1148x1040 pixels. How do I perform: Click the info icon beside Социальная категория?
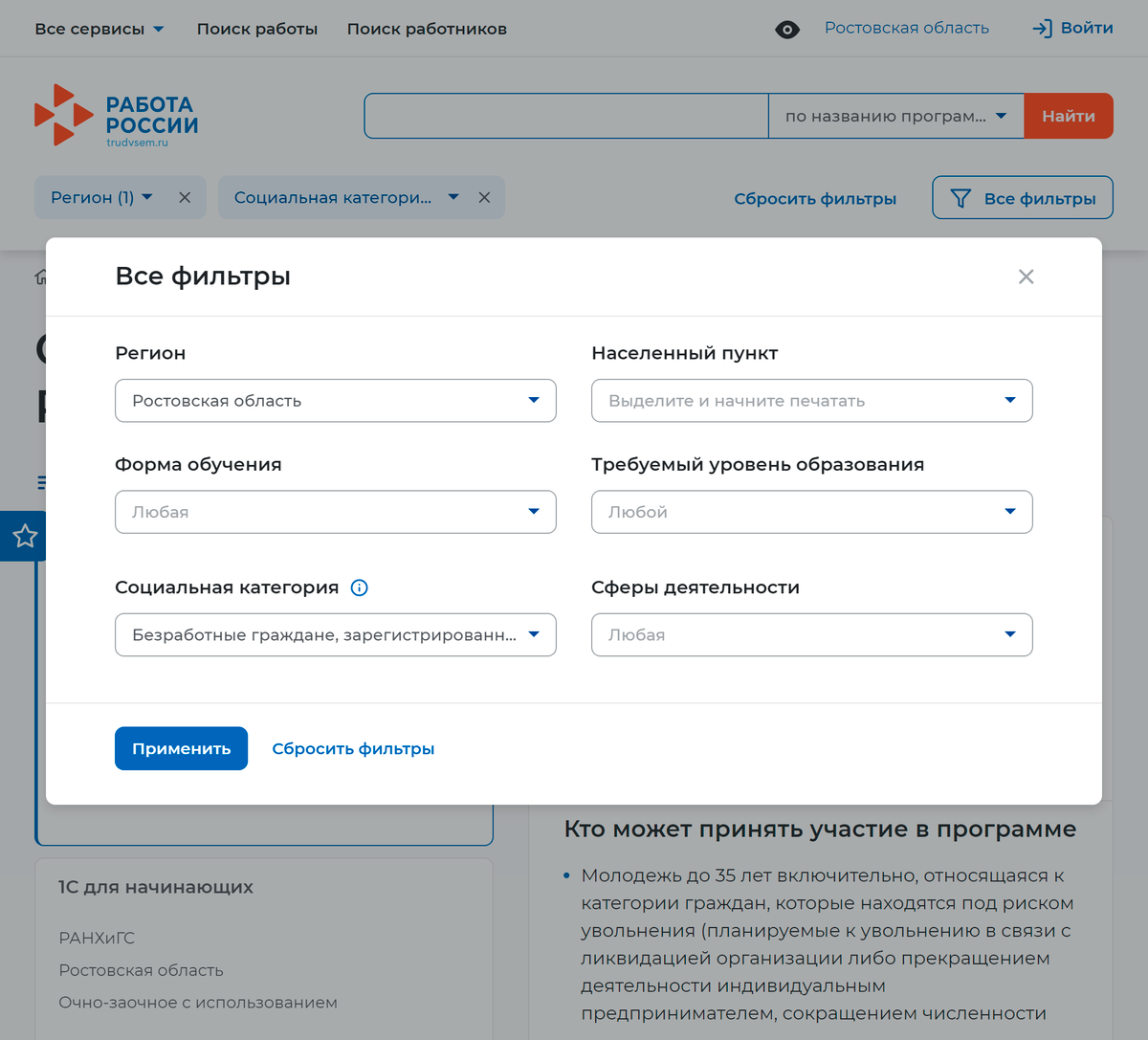[360, 587]
